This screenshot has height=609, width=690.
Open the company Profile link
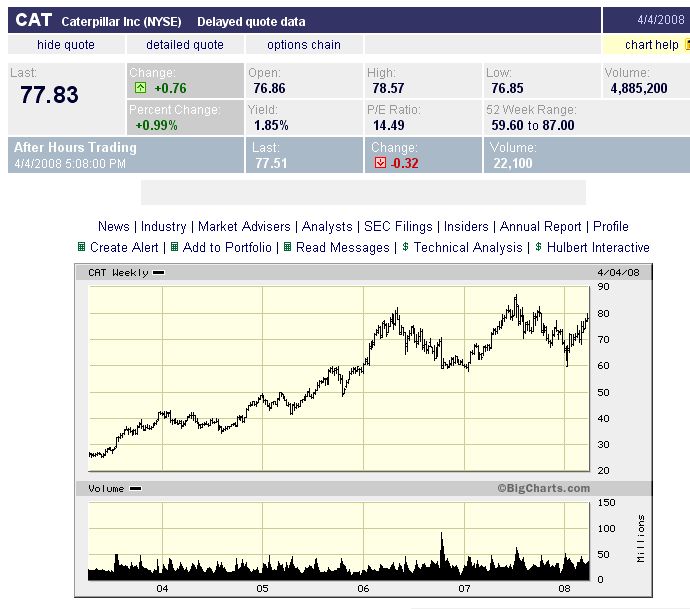610,227
